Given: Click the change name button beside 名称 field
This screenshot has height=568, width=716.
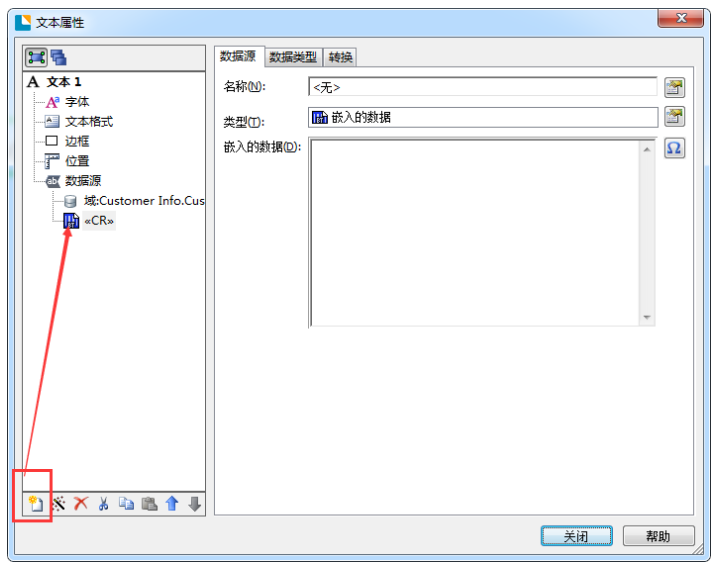Looking at the screenshot, I should 674,87.
